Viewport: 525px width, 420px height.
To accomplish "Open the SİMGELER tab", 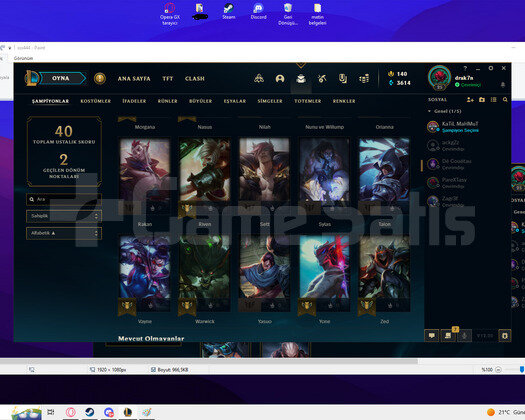I will [x=270, y=101].
